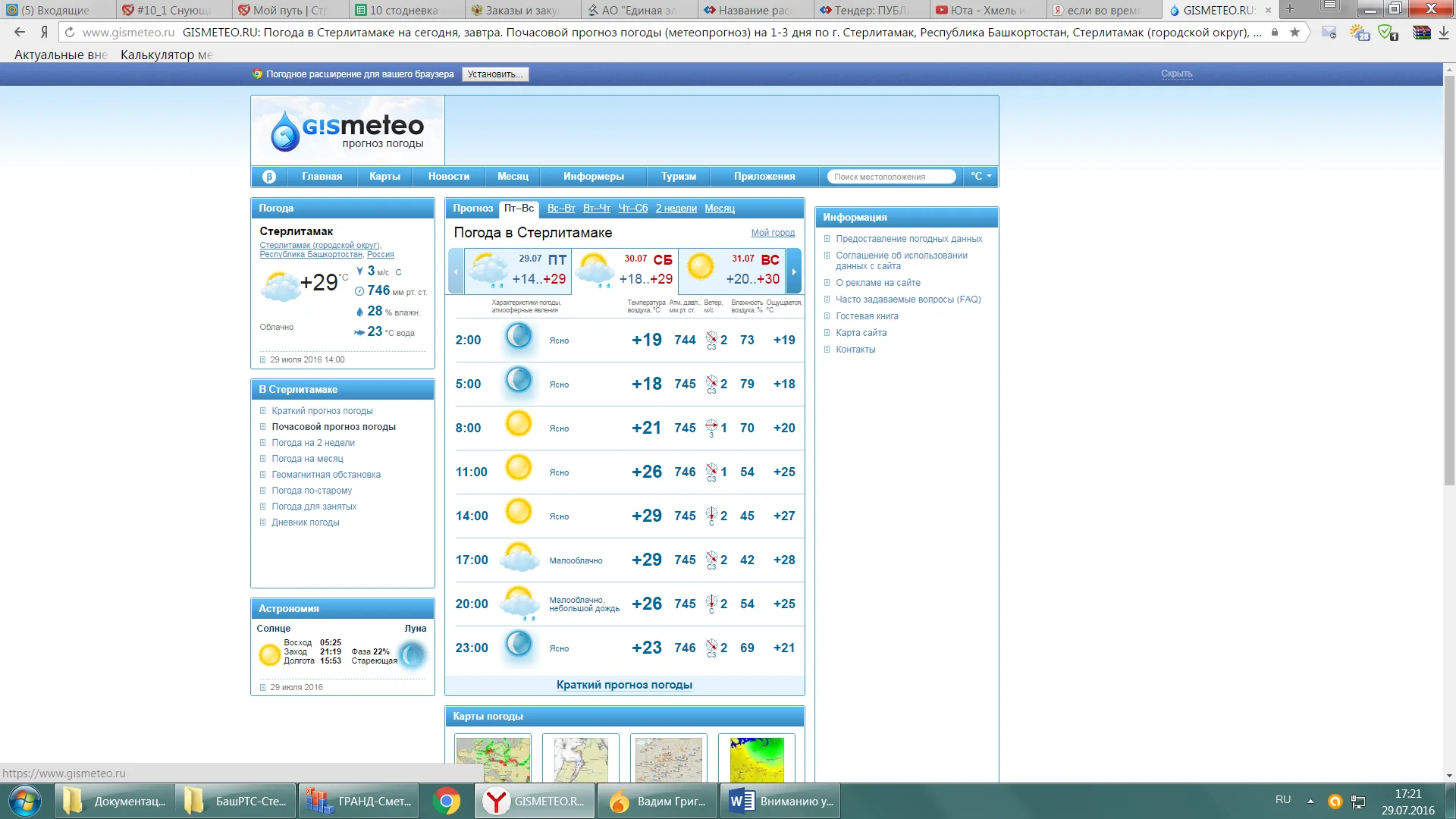Open browser downloads arrow icon
The height and width of the screenshot is (819, 1456).
pyautogui.click(x=1443, y=33)
